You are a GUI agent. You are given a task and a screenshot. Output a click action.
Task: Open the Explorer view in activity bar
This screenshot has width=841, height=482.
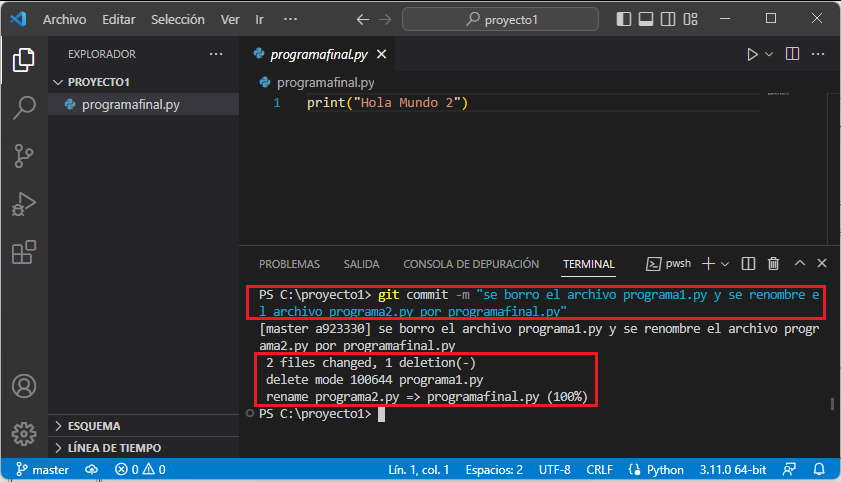coord(24,60)
